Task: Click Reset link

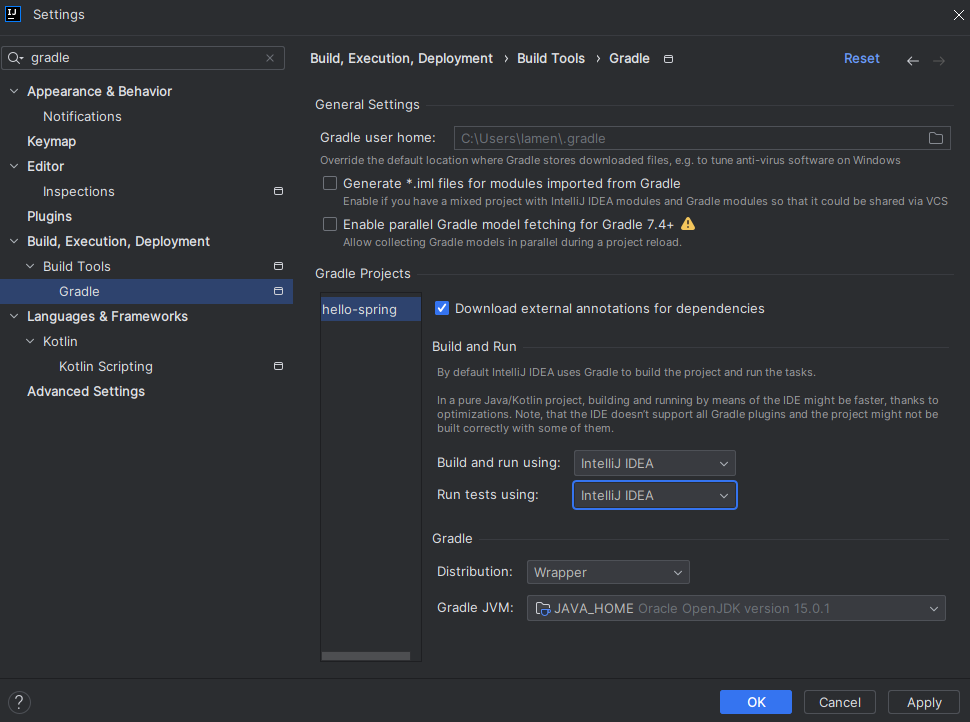Action: point(861,58)
